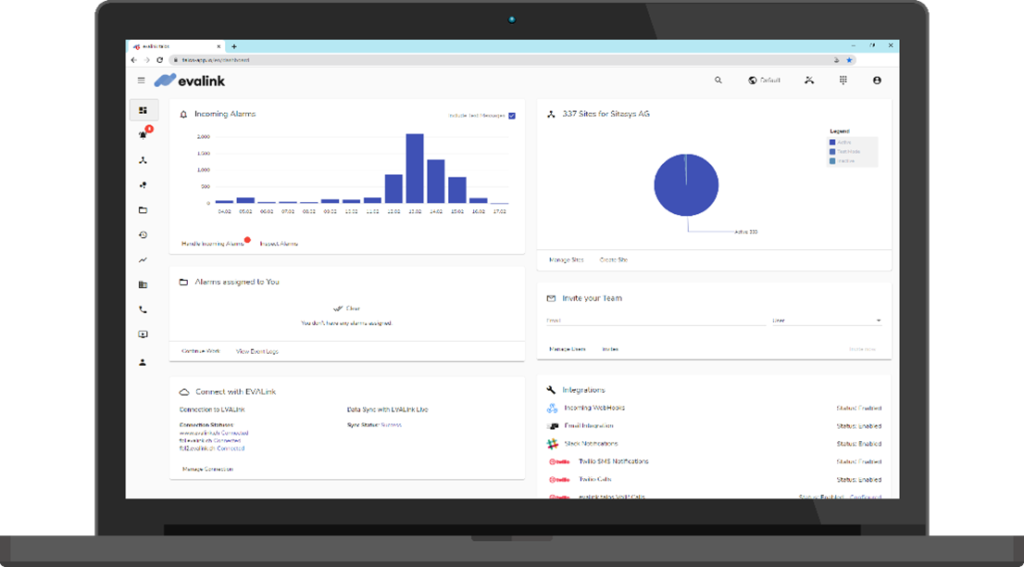The image size is (1024, 567).
Task: Click the Continue Work button
Action: tap(200, 351)
